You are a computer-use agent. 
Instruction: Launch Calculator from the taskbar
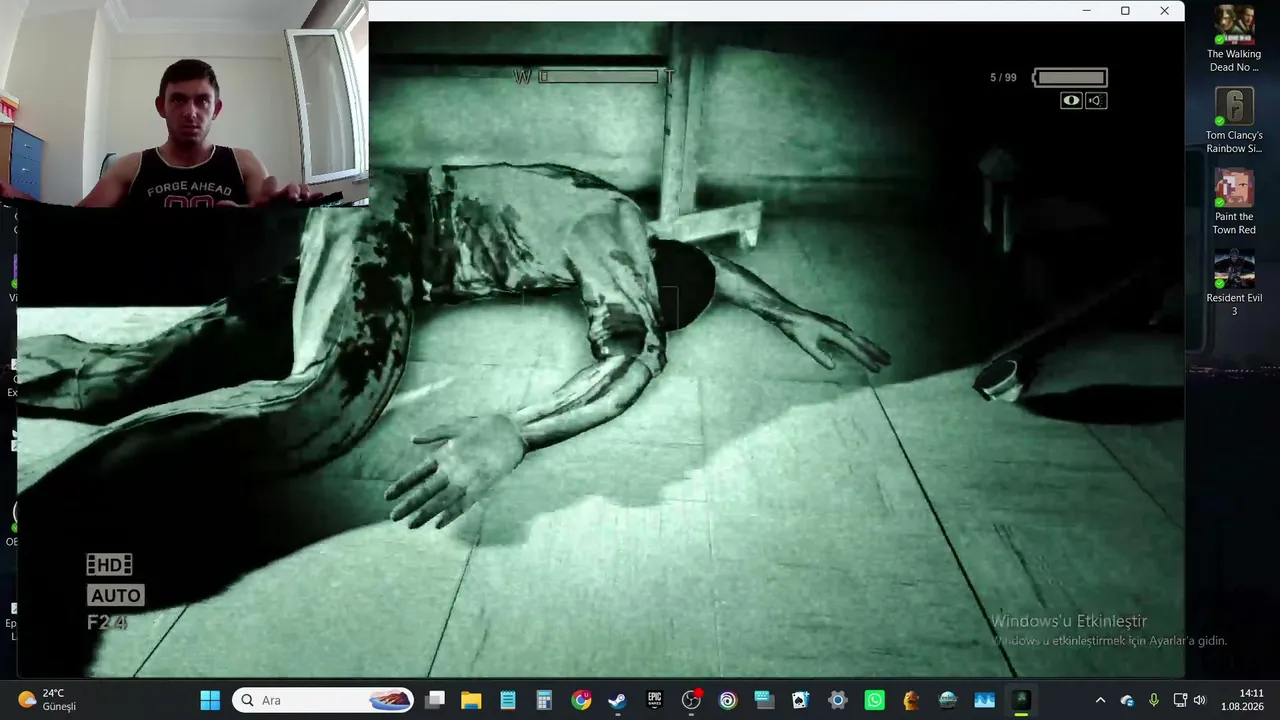coord(544,700)
